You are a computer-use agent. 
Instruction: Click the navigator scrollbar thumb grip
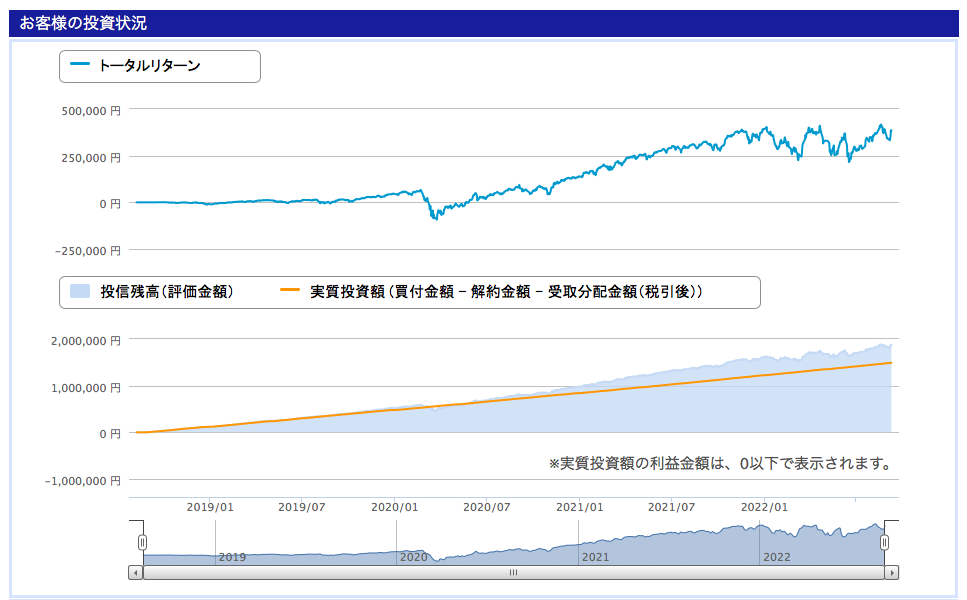coord(513,573)
